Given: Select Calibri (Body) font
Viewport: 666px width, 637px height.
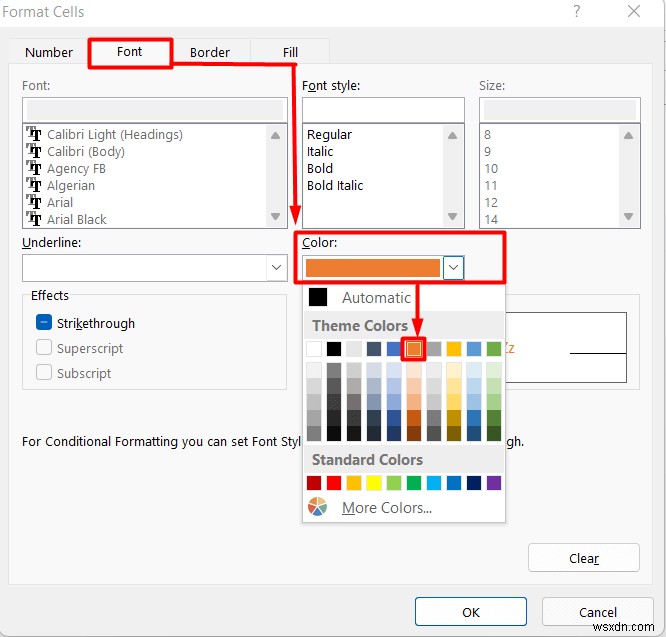Looking at the screenshot, I should click(86, 152).
